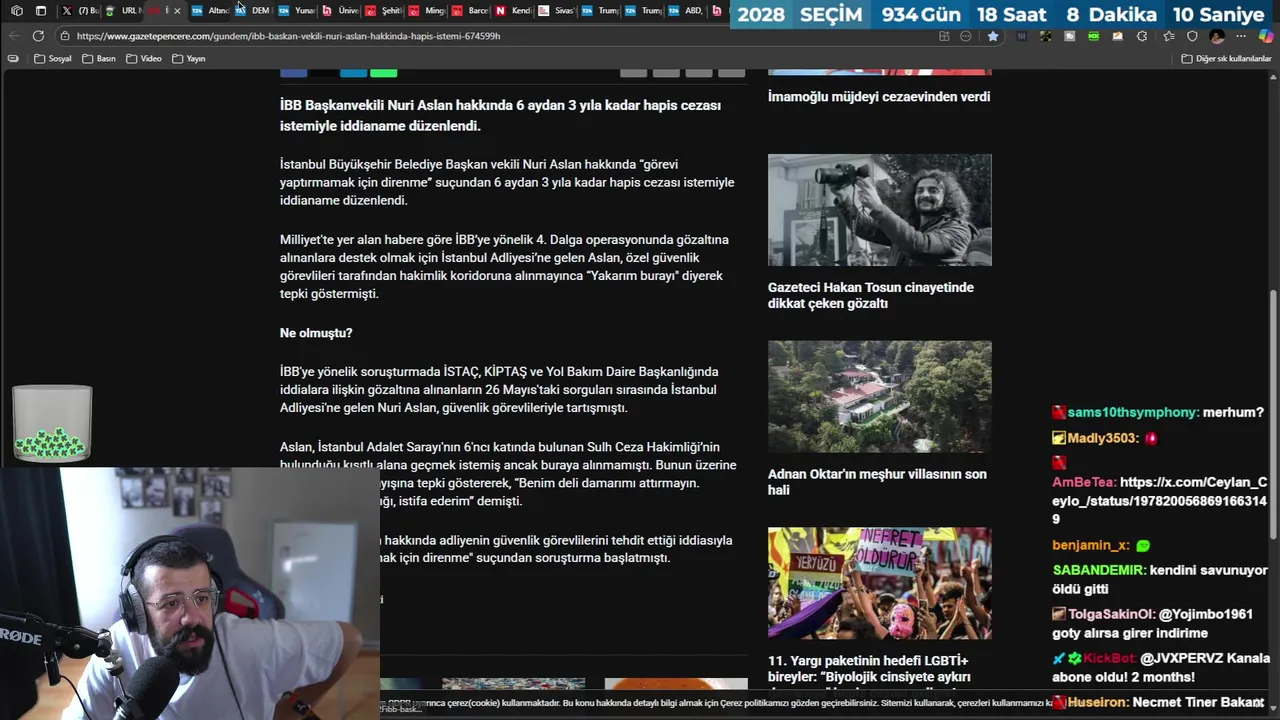This screenshot has height=720, width=1280.
Task: Open the address bar circle icon with three dots
Action: tap(966, 36)
